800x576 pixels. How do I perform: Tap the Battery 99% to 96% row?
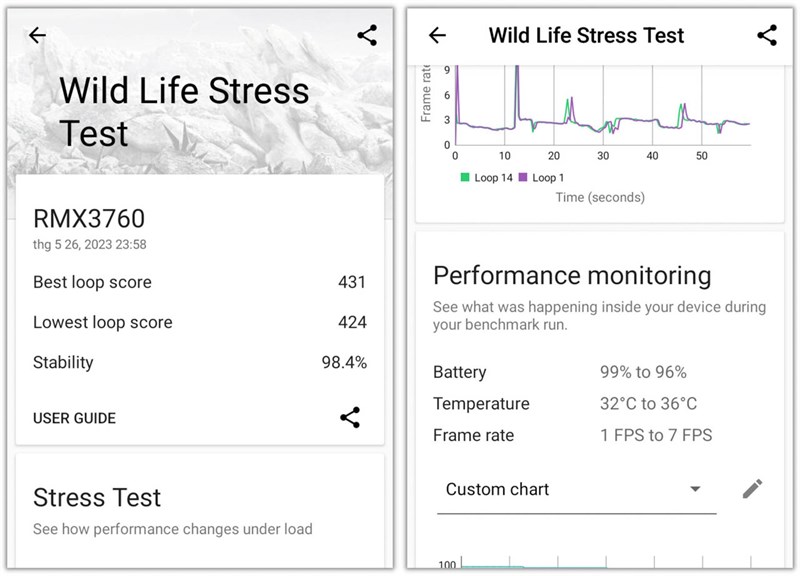598,372
